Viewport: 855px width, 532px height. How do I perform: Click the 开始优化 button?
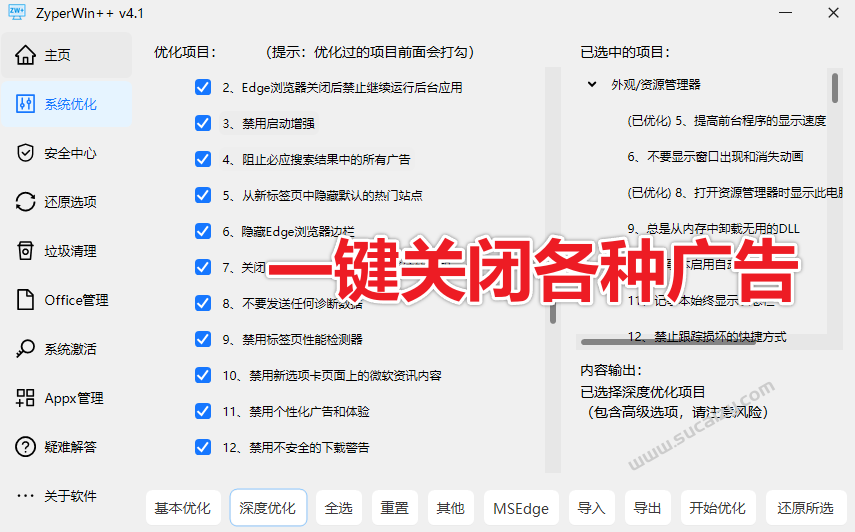pyautogui.click(x=717, y=508)
